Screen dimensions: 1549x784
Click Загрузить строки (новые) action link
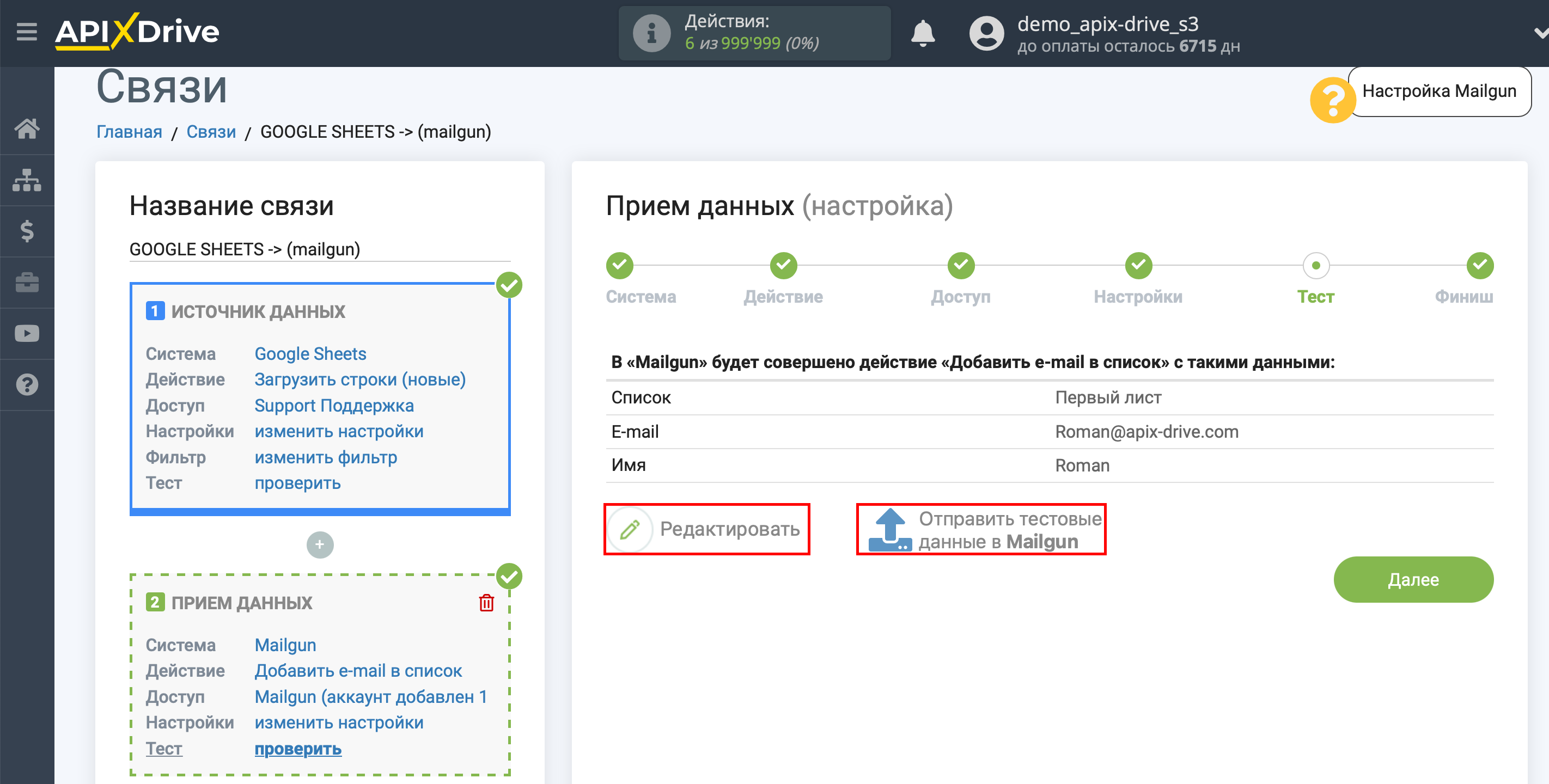pos(359,379)
